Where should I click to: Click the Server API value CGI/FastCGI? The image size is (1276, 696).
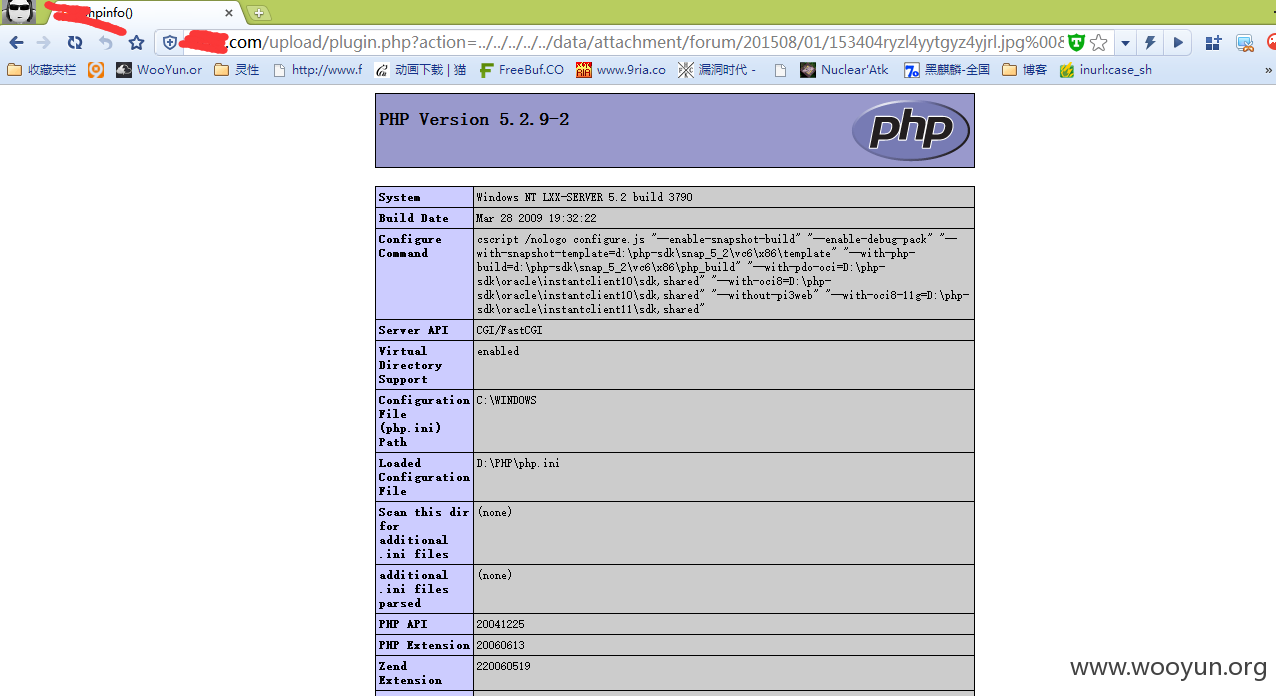pyautogui.click(x=509, y=330)
